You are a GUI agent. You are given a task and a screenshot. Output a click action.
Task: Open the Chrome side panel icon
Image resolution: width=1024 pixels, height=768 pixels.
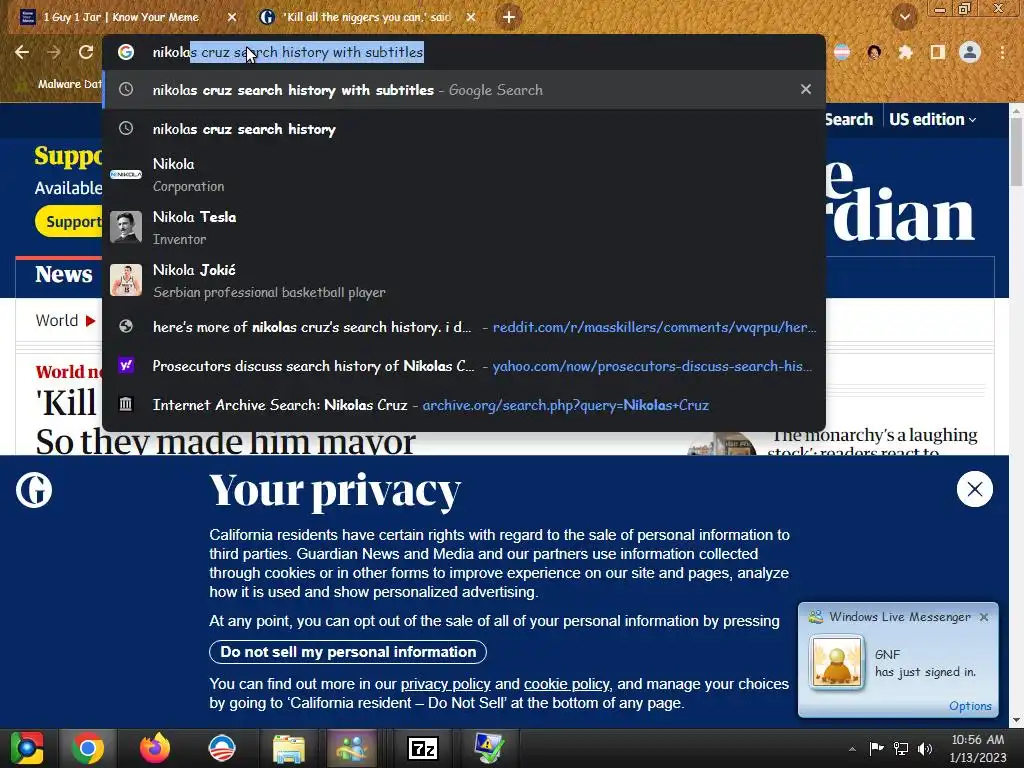pyautogui.click(x=937, y=52)
